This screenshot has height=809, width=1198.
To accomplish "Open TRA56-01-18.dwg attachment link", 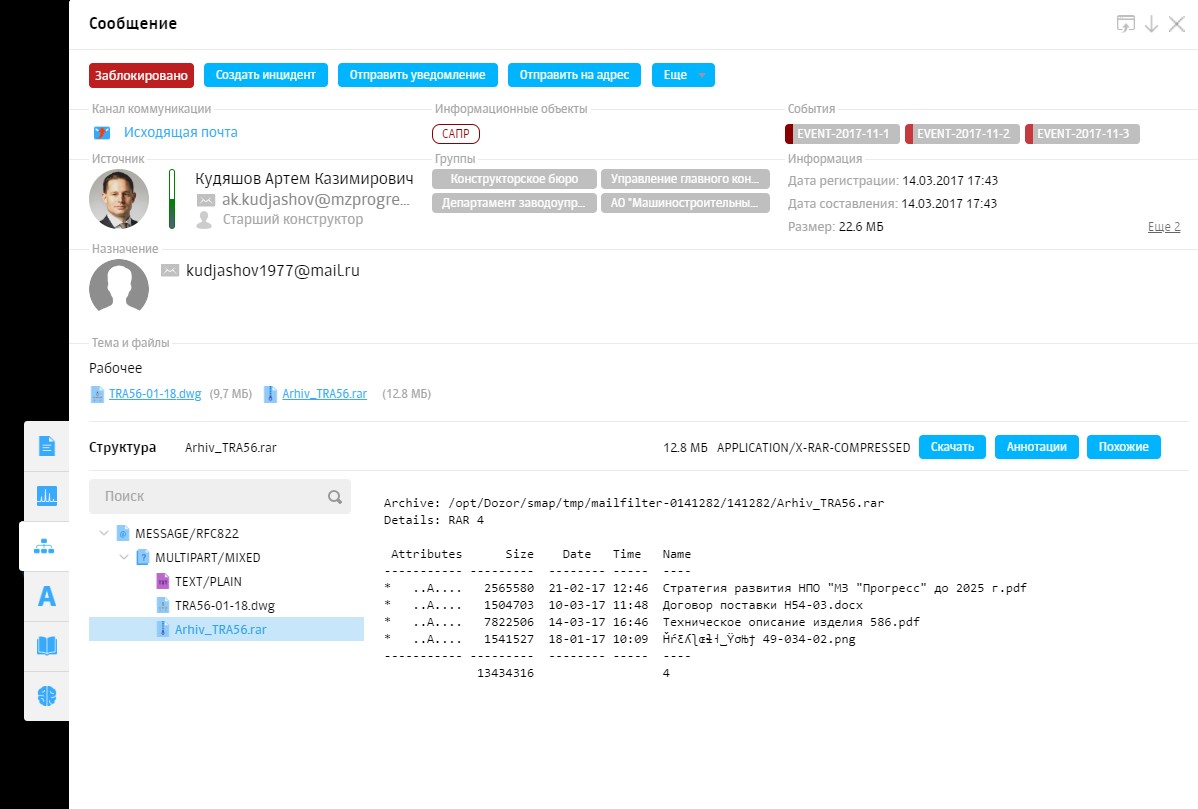I will coord(155,394).
